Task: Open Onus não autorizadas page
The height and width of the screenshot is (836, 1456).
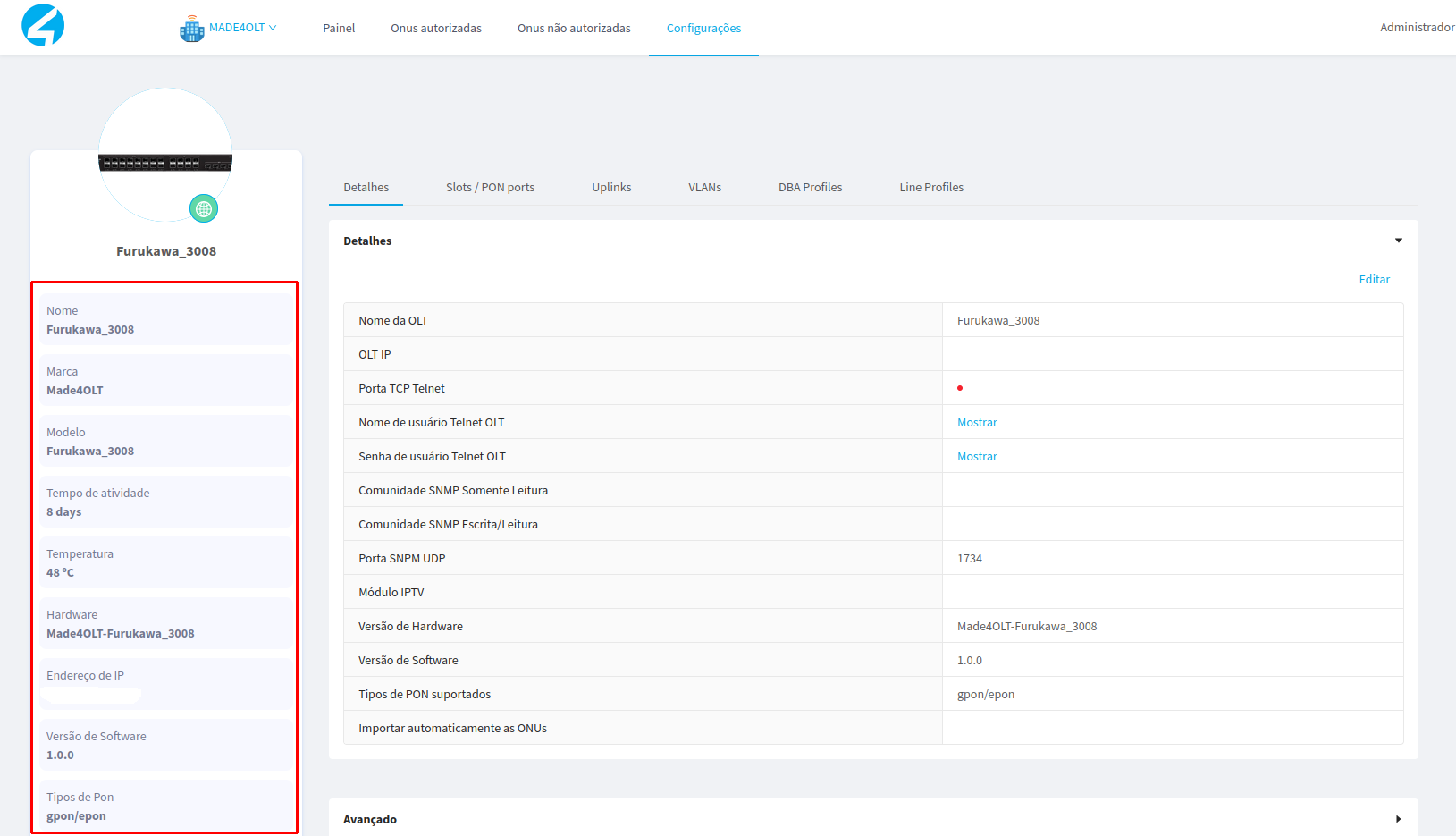Action: (574, 28)
